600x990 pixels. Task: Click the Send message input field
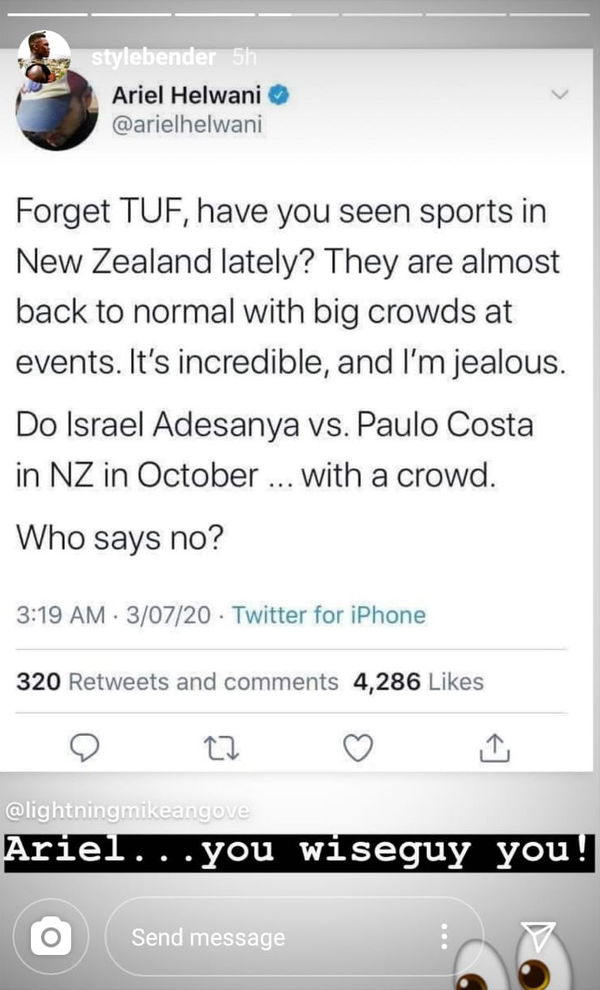[270, 937]
